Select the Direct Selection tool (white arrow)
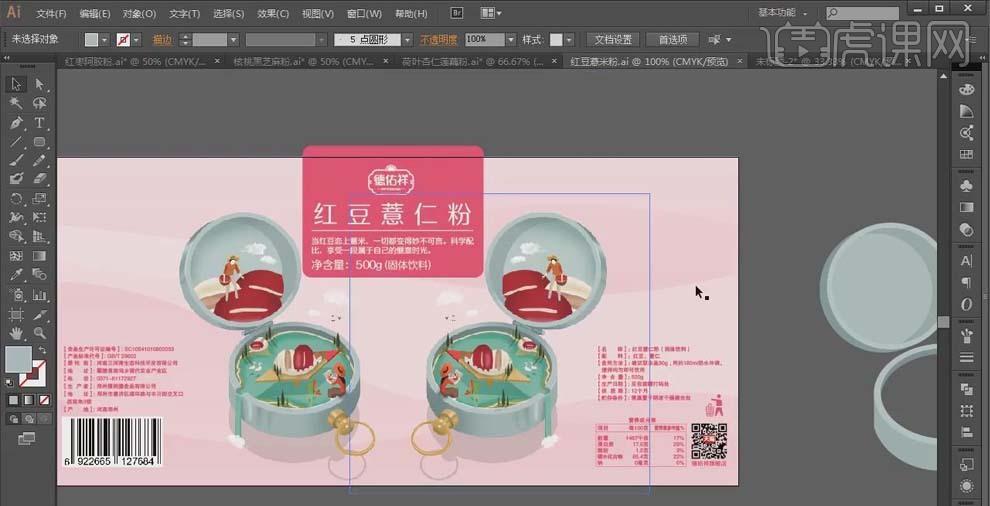990x506 pixels. [39, 84]
